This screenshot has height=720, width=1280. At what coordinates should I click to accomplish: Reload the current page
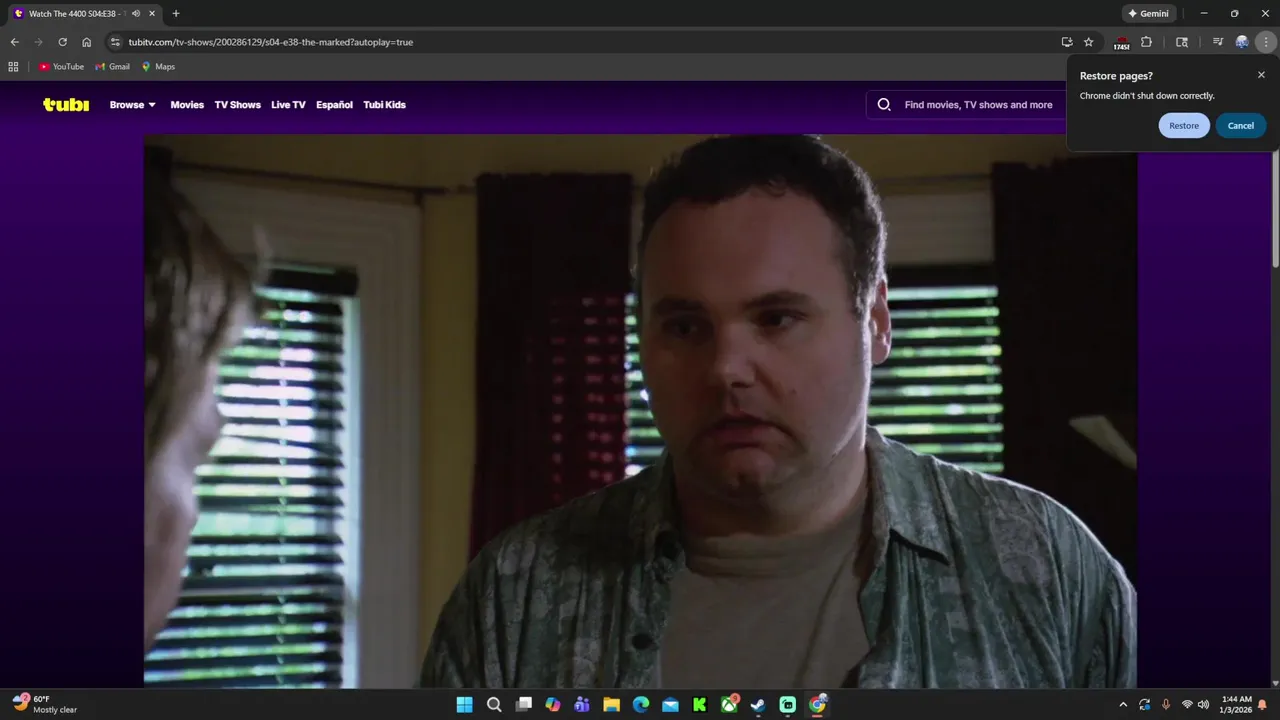pos(62,42)
